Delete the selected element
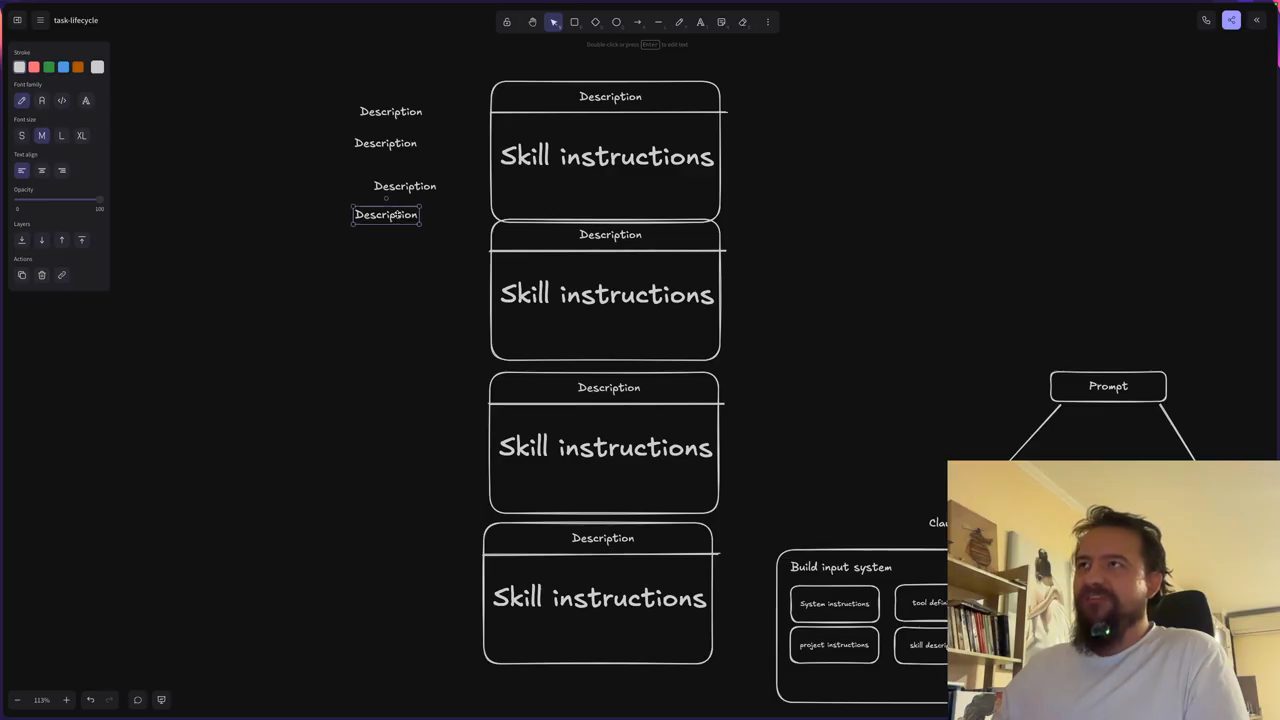Image resolution: width=1280 pixels, height=720 pixels. click(42, 275)
